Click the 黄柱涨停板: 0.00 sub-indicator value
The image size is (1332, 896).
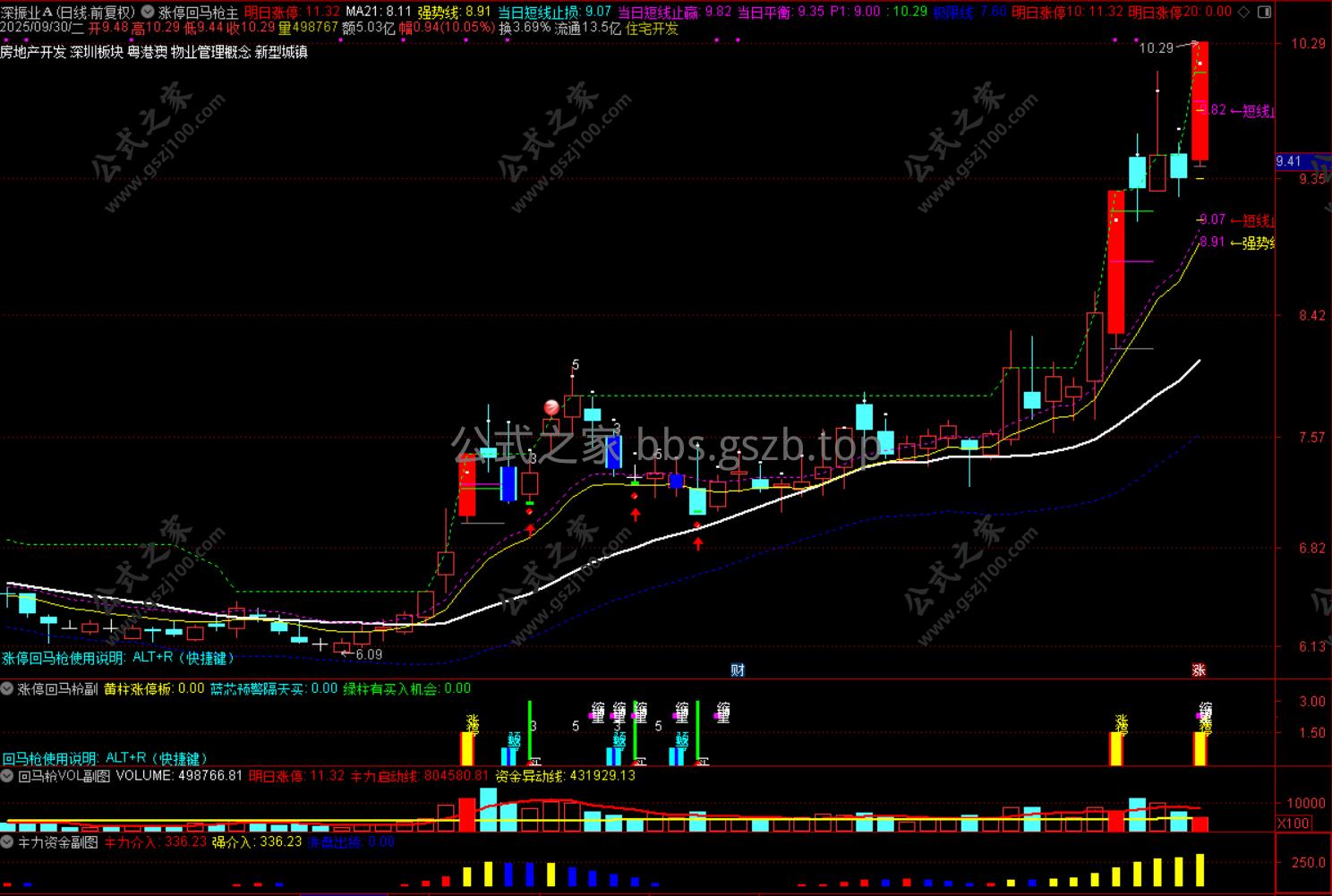click(x=154, y=689)
